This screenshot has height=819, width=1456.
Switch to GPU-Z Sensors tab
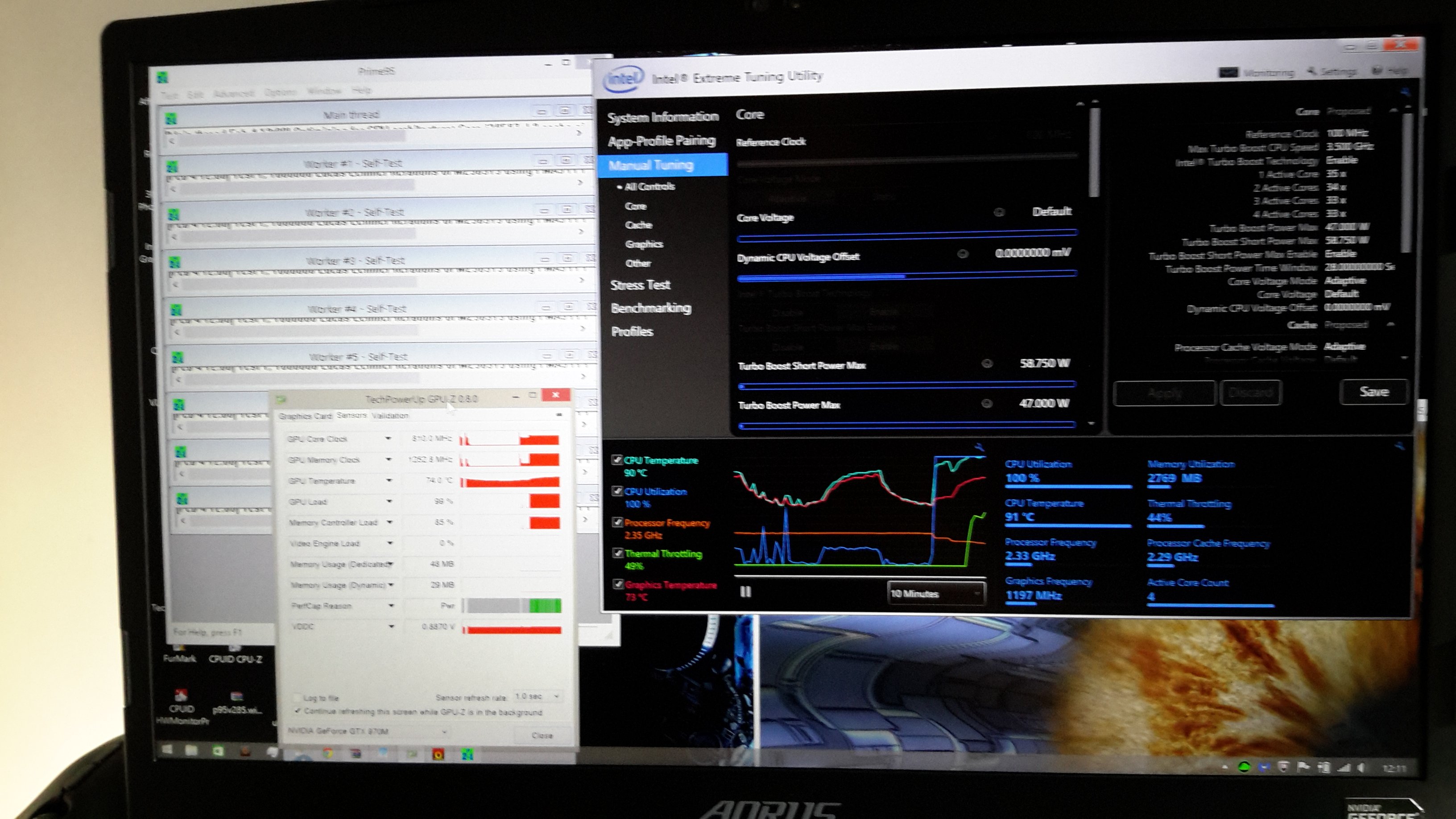pyautogui.click(x=352, y=415)
